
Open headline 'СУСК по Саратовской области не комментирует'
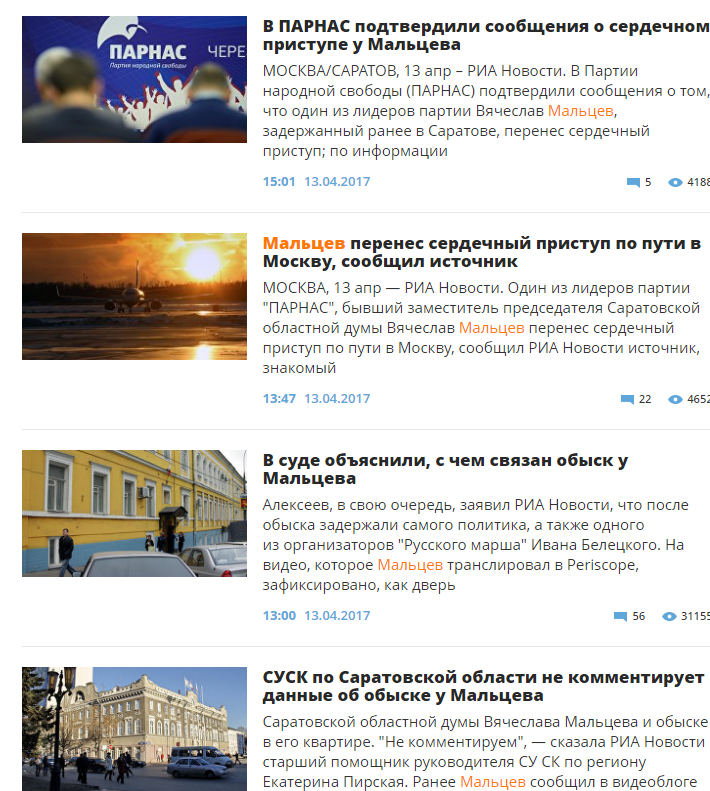coord(483,686)
